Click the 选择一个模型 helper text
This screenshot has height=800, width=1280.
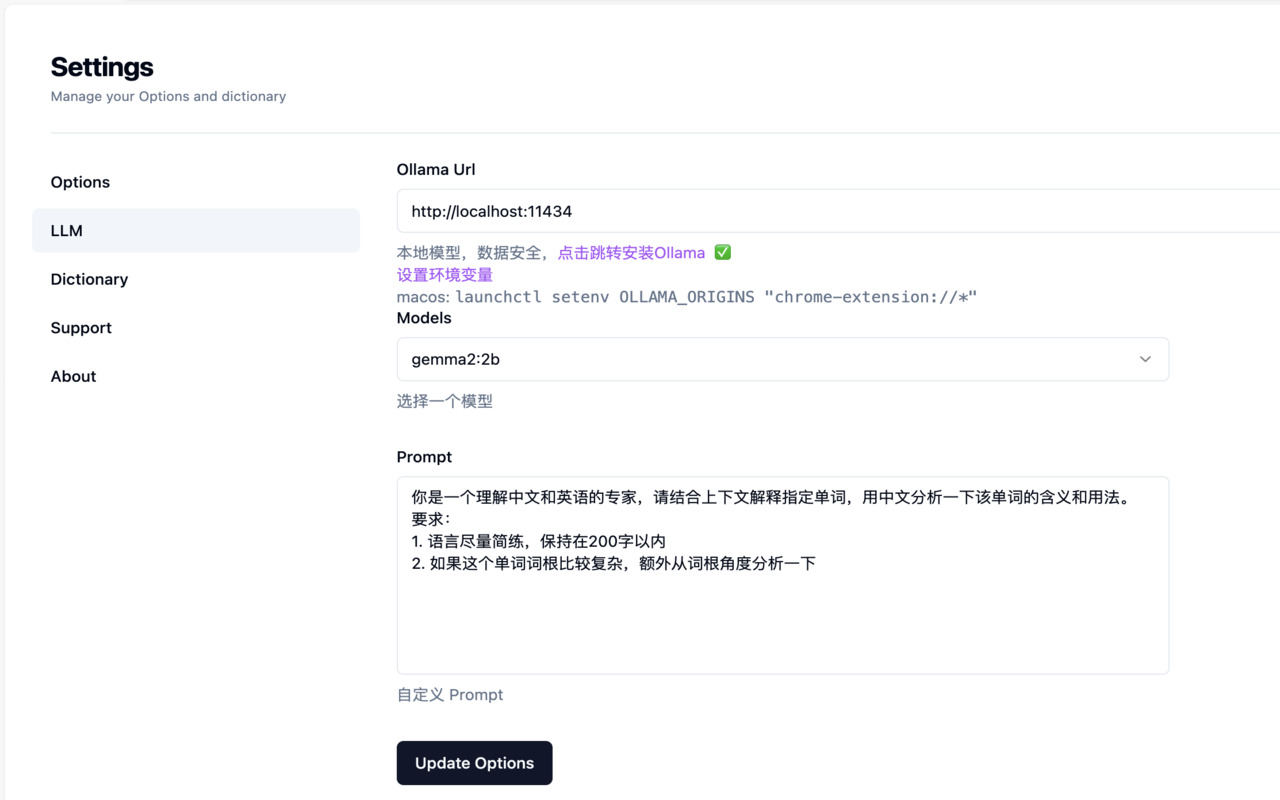[x=444, y=400]
